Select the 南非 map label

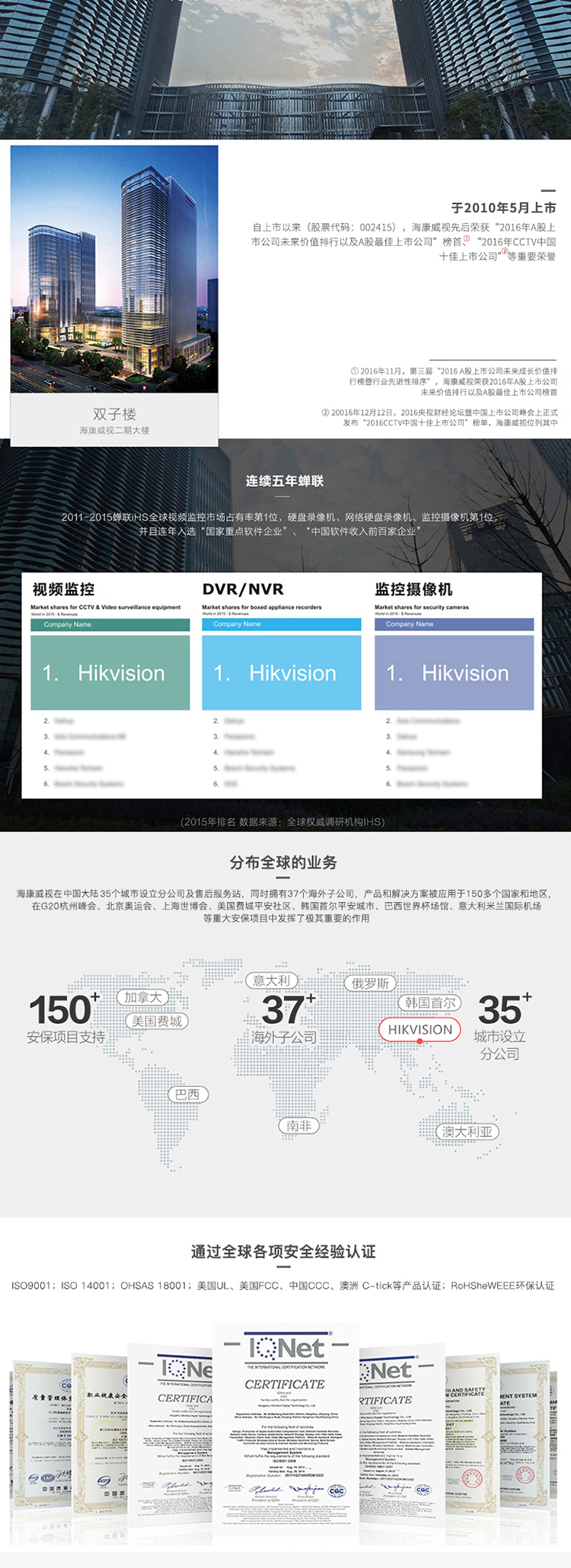click(x=299, y=1126)
